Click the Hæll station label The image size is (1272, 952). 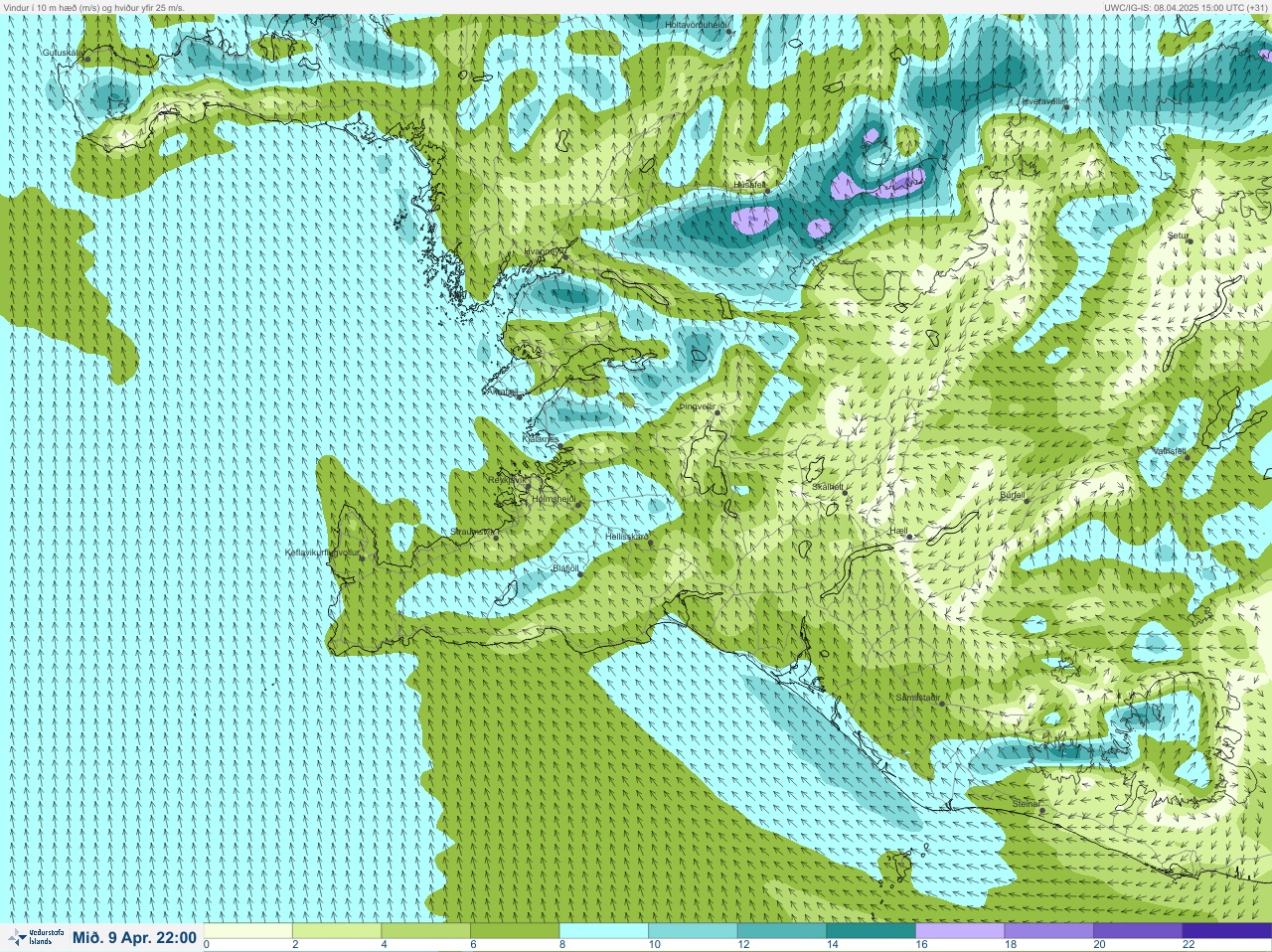click(x=899, y=532)
